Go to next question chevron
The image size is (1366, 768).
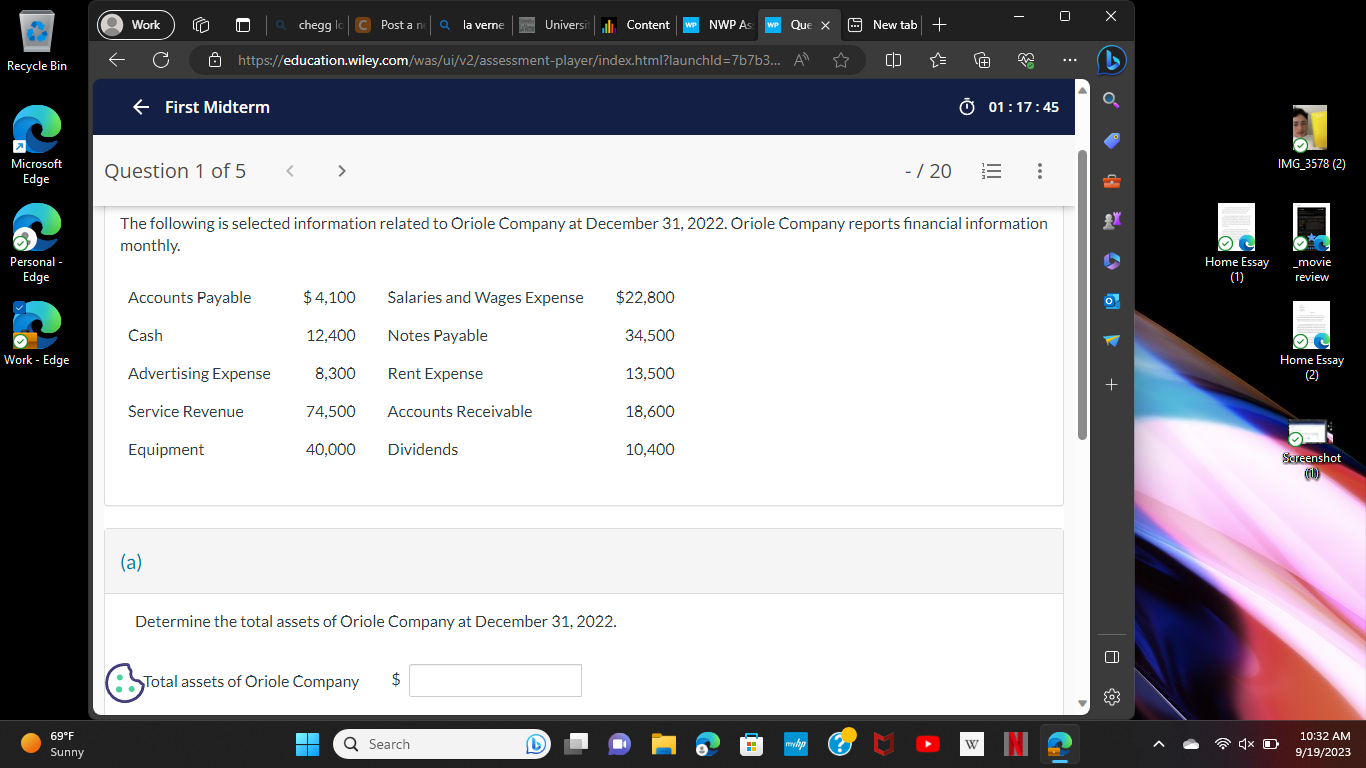point(341,171)
